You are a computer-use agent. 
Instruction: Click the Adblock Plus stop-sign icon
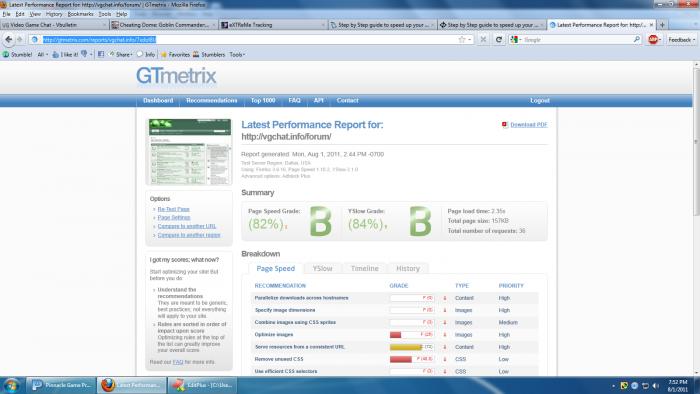653,40
